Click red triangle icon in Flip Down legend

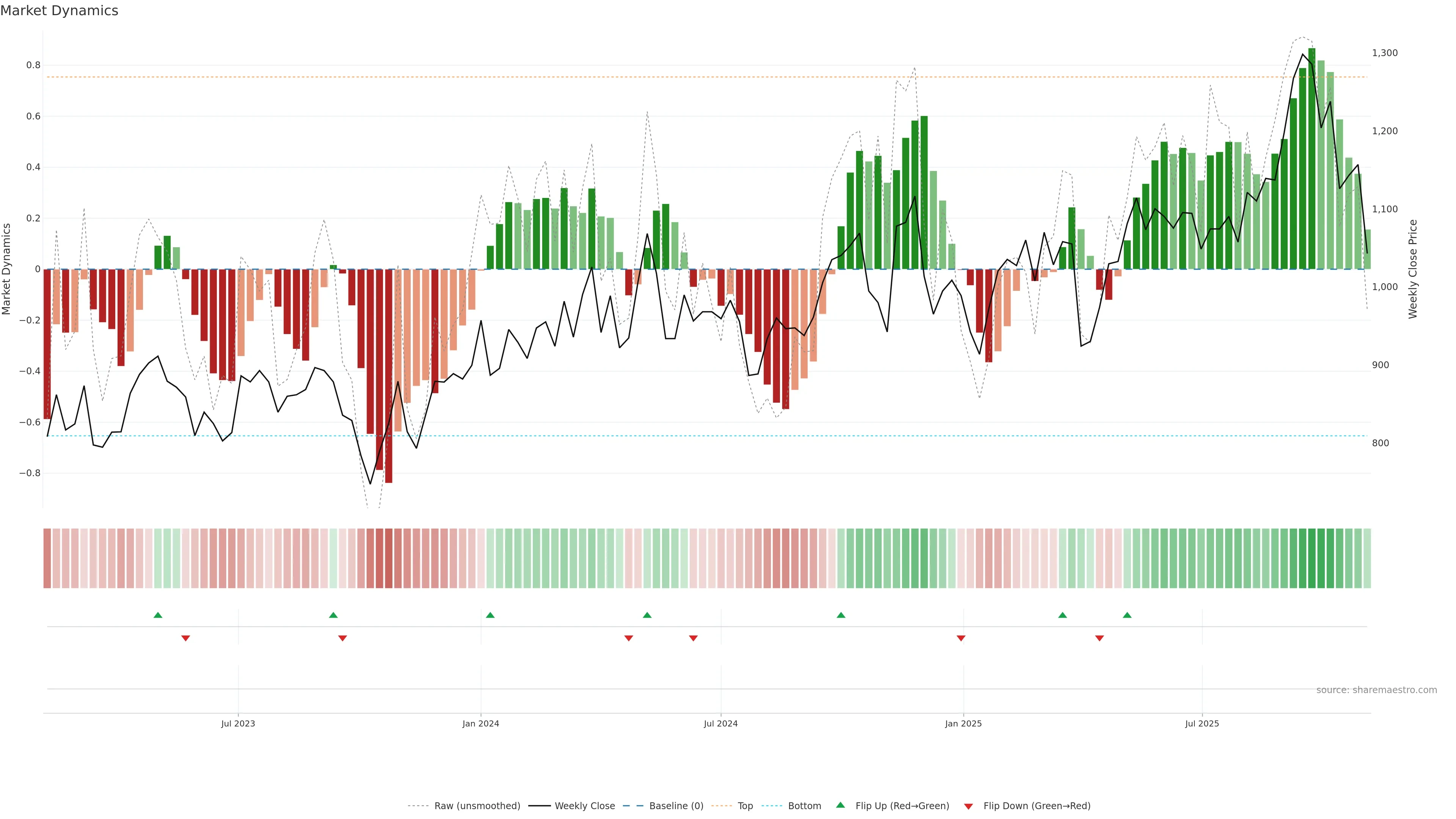[968, 806]
